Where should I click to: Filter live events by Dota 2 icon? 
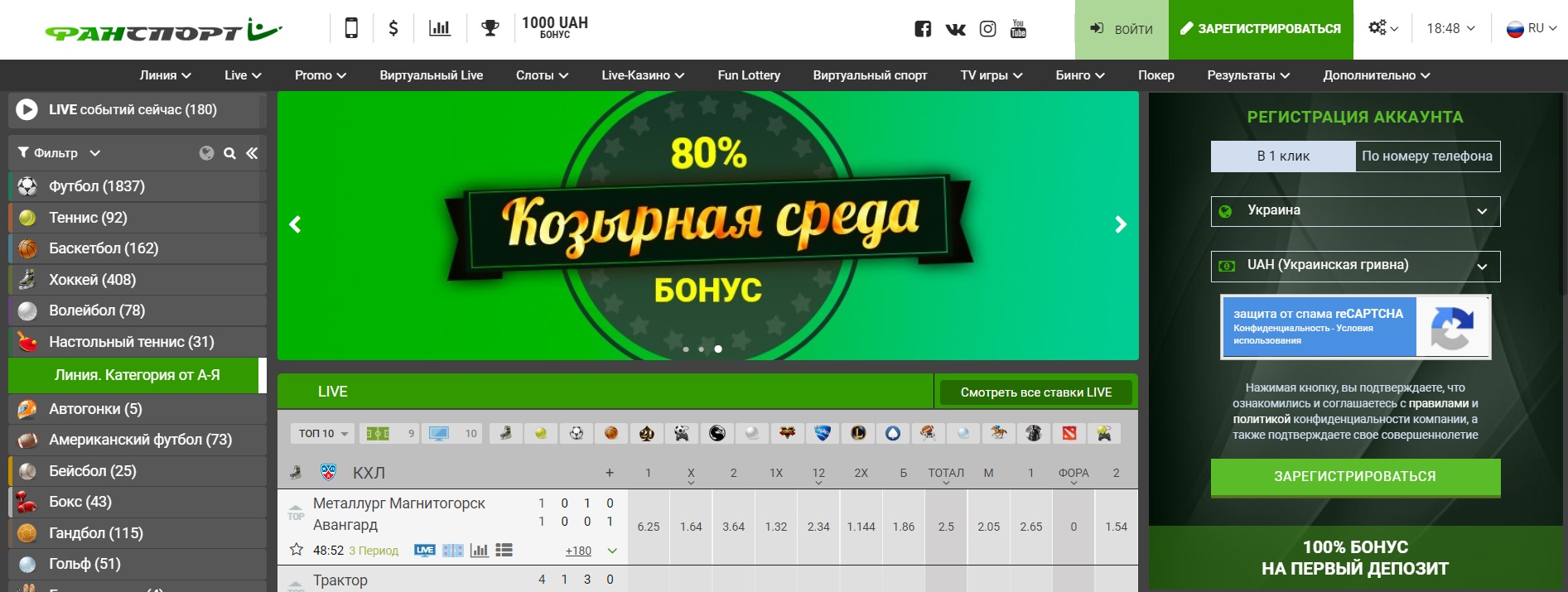pos(1069,433)
